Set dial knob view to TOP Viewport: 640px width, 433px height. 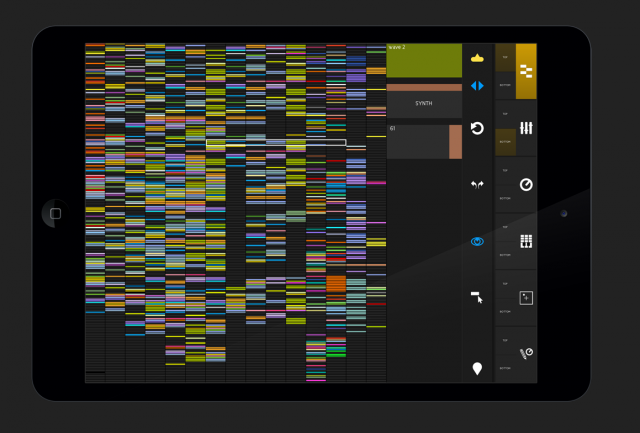click(x=505, y=171)
